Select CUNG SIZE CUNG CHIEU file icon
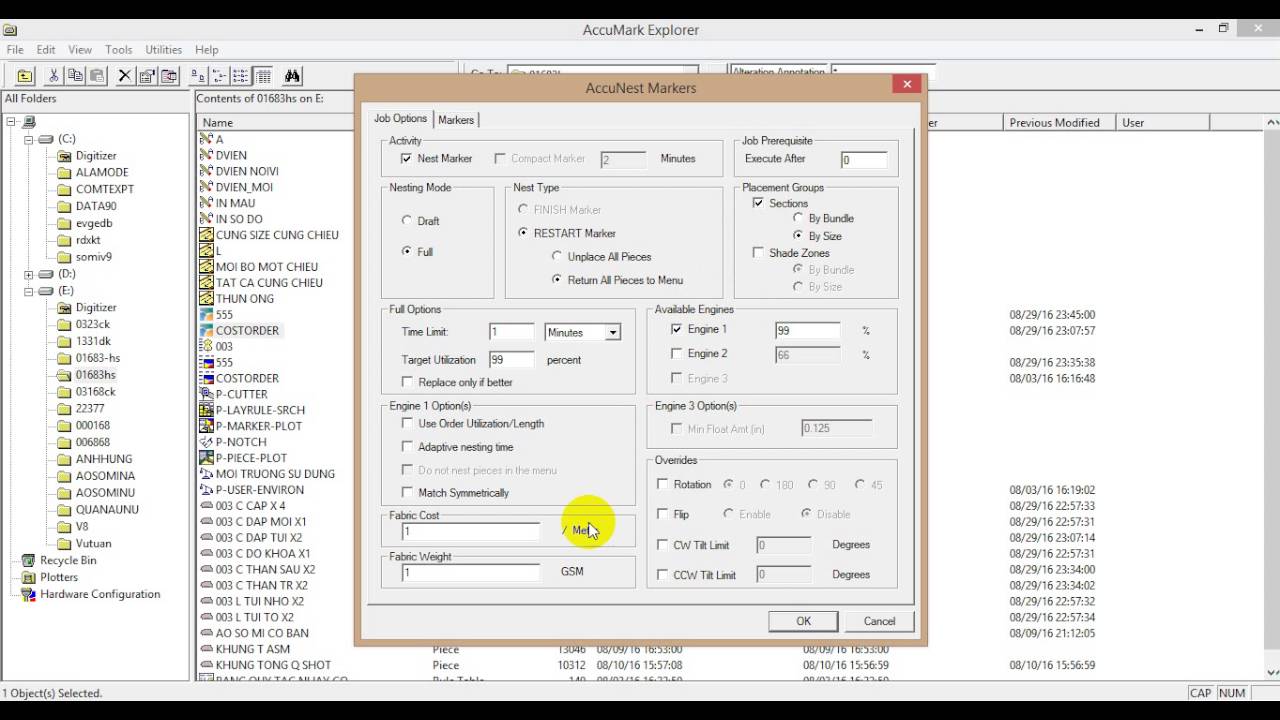Screen dimensions: 1280x720 [206, 235]
